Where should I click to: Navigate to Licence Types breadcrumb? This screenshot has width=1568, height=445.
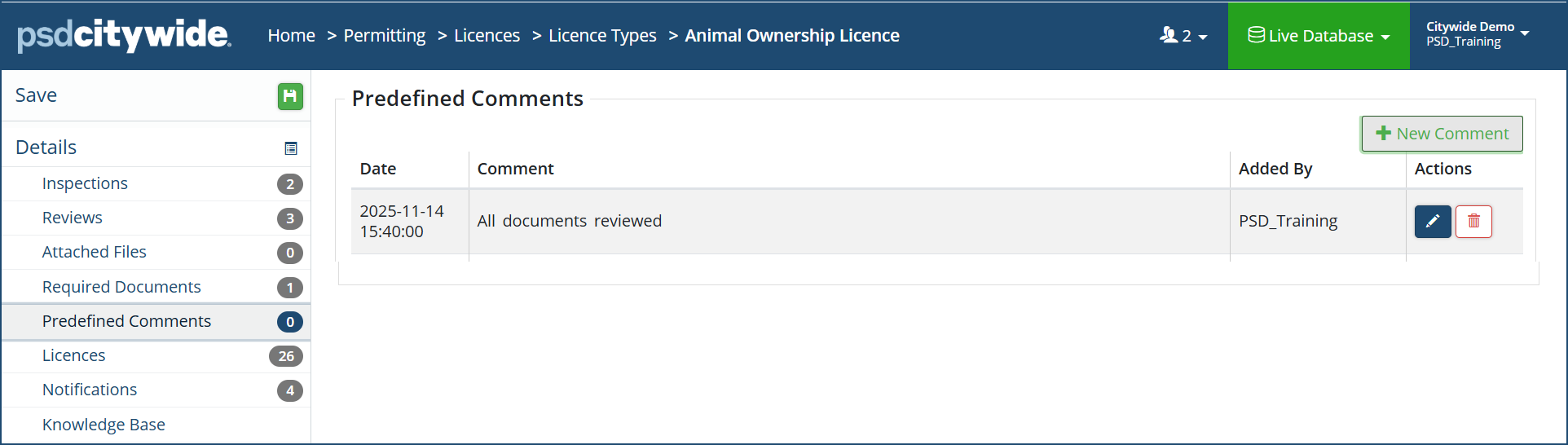click(x=602, y=36)
